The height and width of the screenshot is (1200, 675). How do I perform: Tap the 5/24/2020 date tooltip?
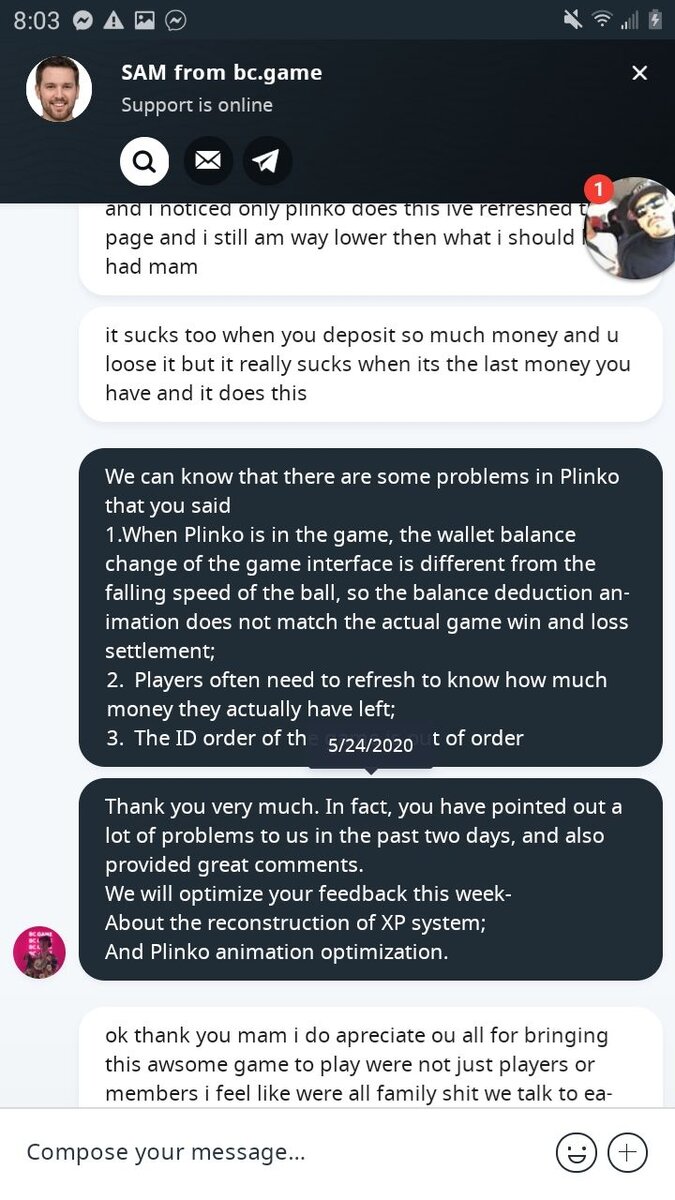pos(370,746)
